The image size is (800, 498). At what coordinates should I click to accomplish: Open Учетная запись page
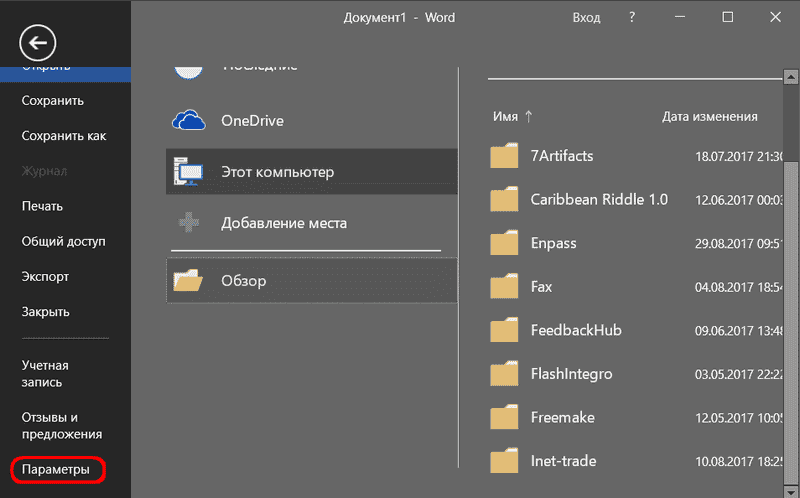(45, 374)
